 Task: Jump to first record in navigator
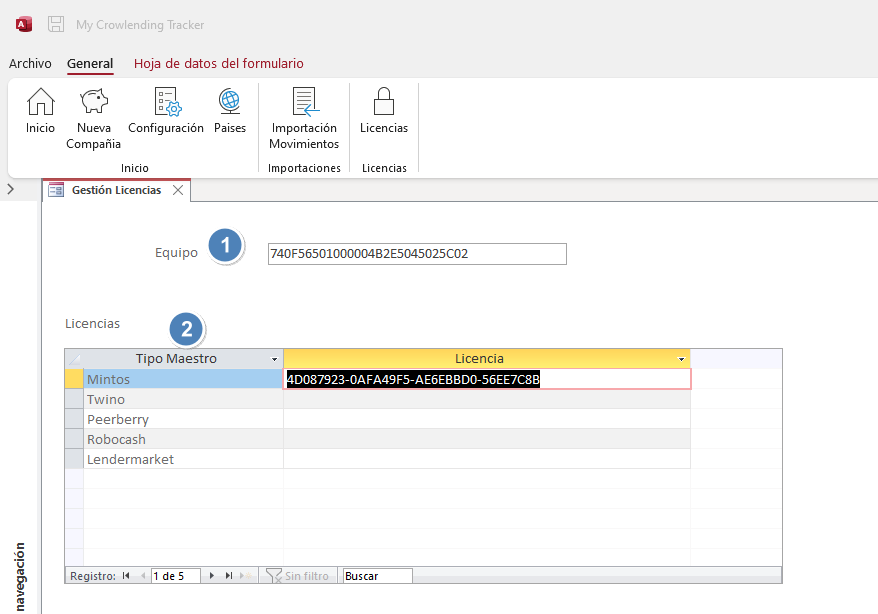click(126, 576)
